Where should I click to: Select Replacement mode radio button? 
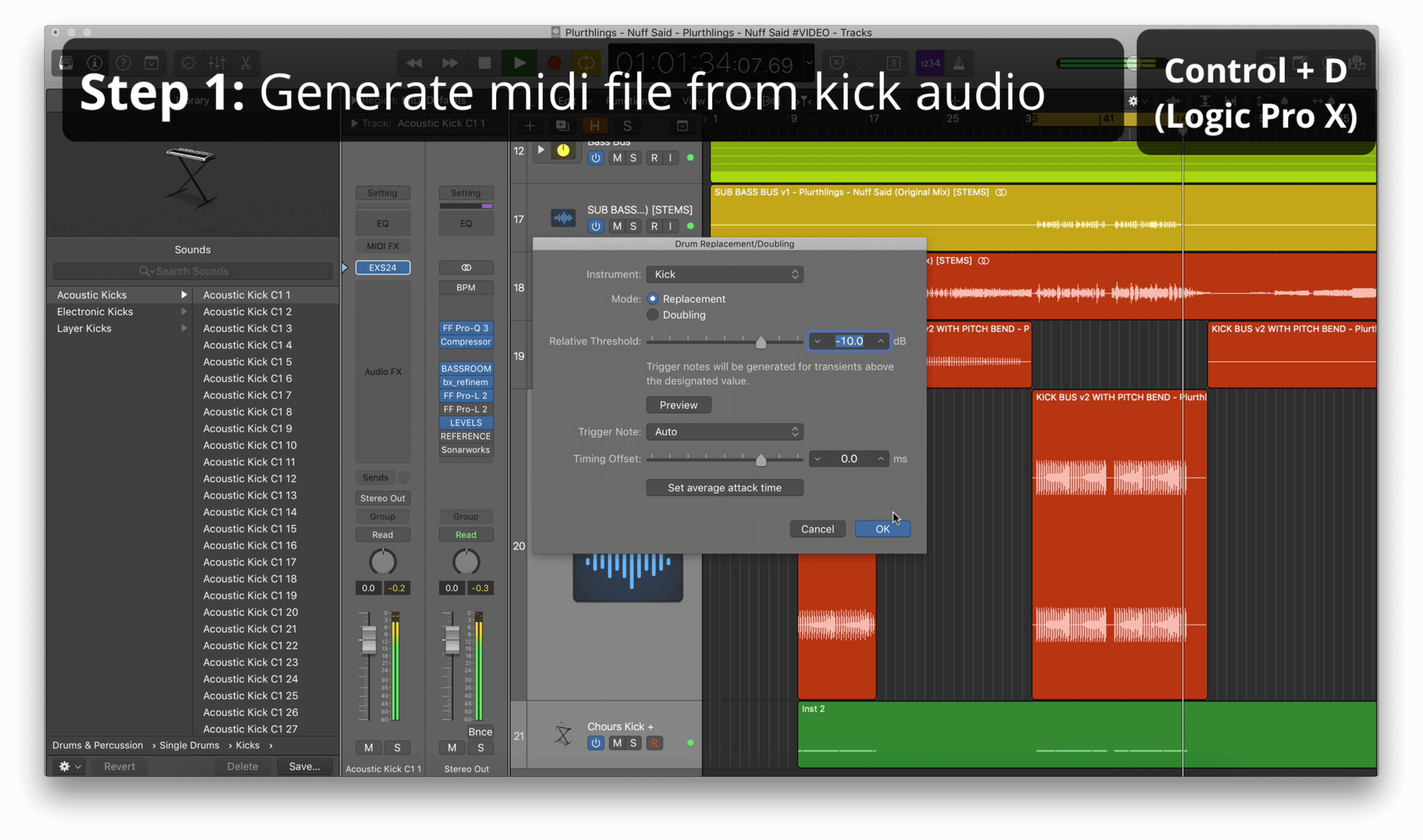(653, 298)
